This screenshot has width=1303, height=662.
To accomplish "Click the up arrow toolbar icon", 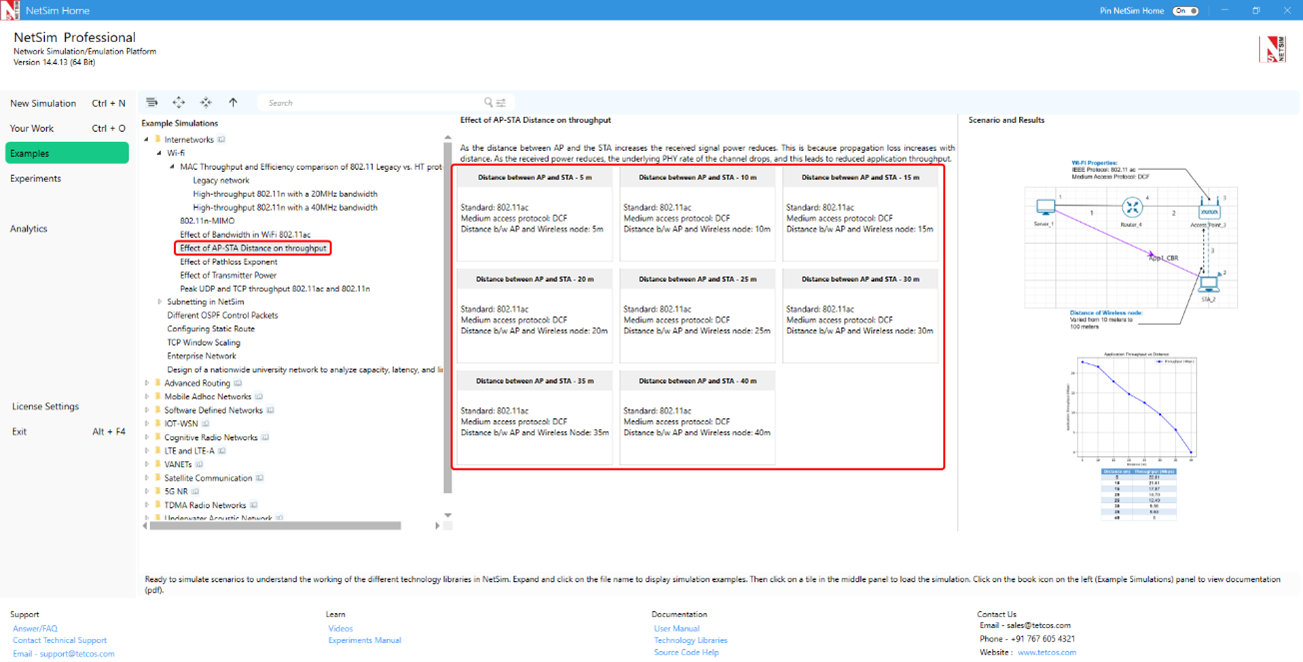I will point(233,102).
